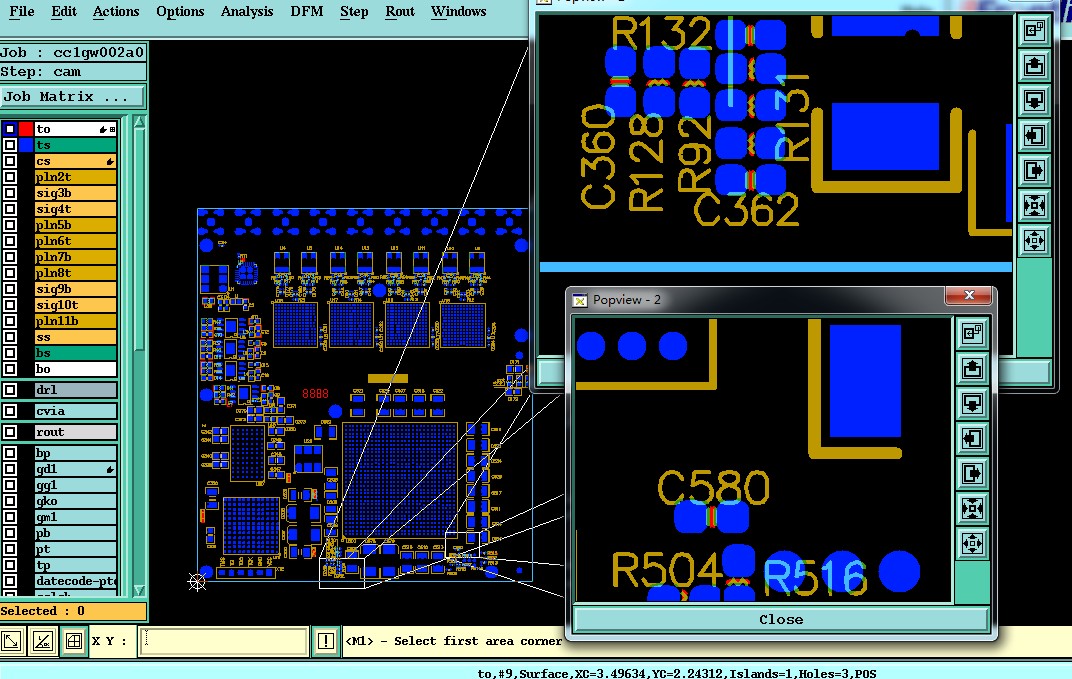Viewport: 1072px width, 679px height.
Task: Click the Selected : 0 status field
Action: click(73, 611)
